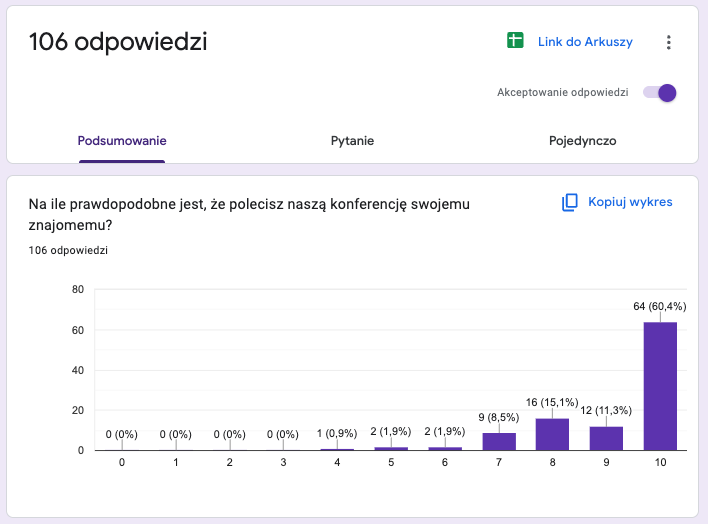The width and height of the screenshot is (708, 524).
Task: Click the 9 (8,5%) data label
Action: (x=498, y=416)
